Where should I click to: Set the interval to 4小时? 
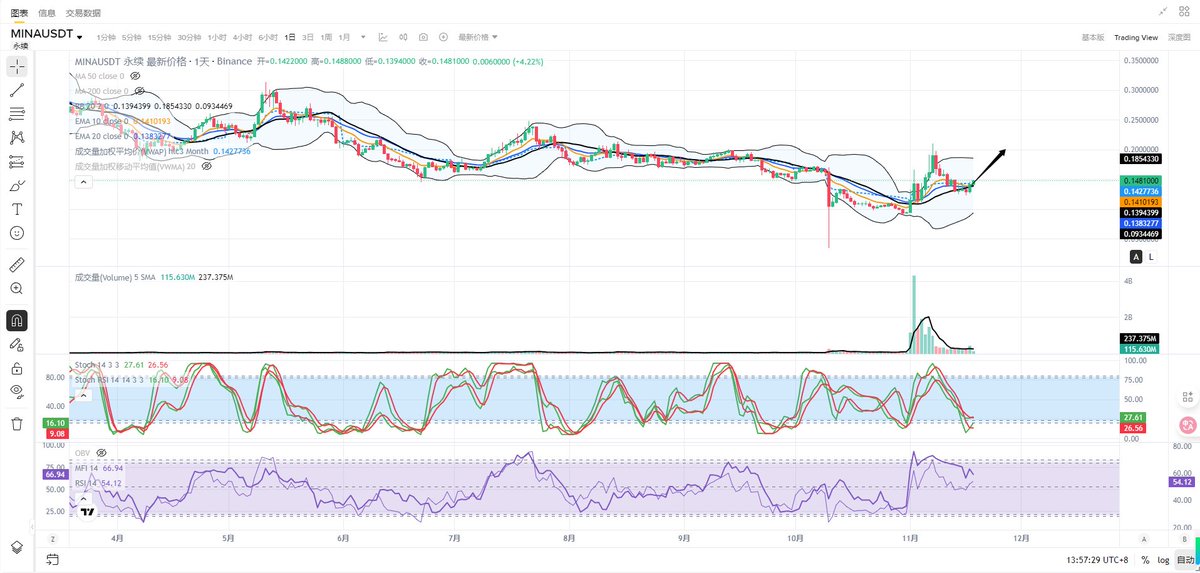tap(242, 37)
